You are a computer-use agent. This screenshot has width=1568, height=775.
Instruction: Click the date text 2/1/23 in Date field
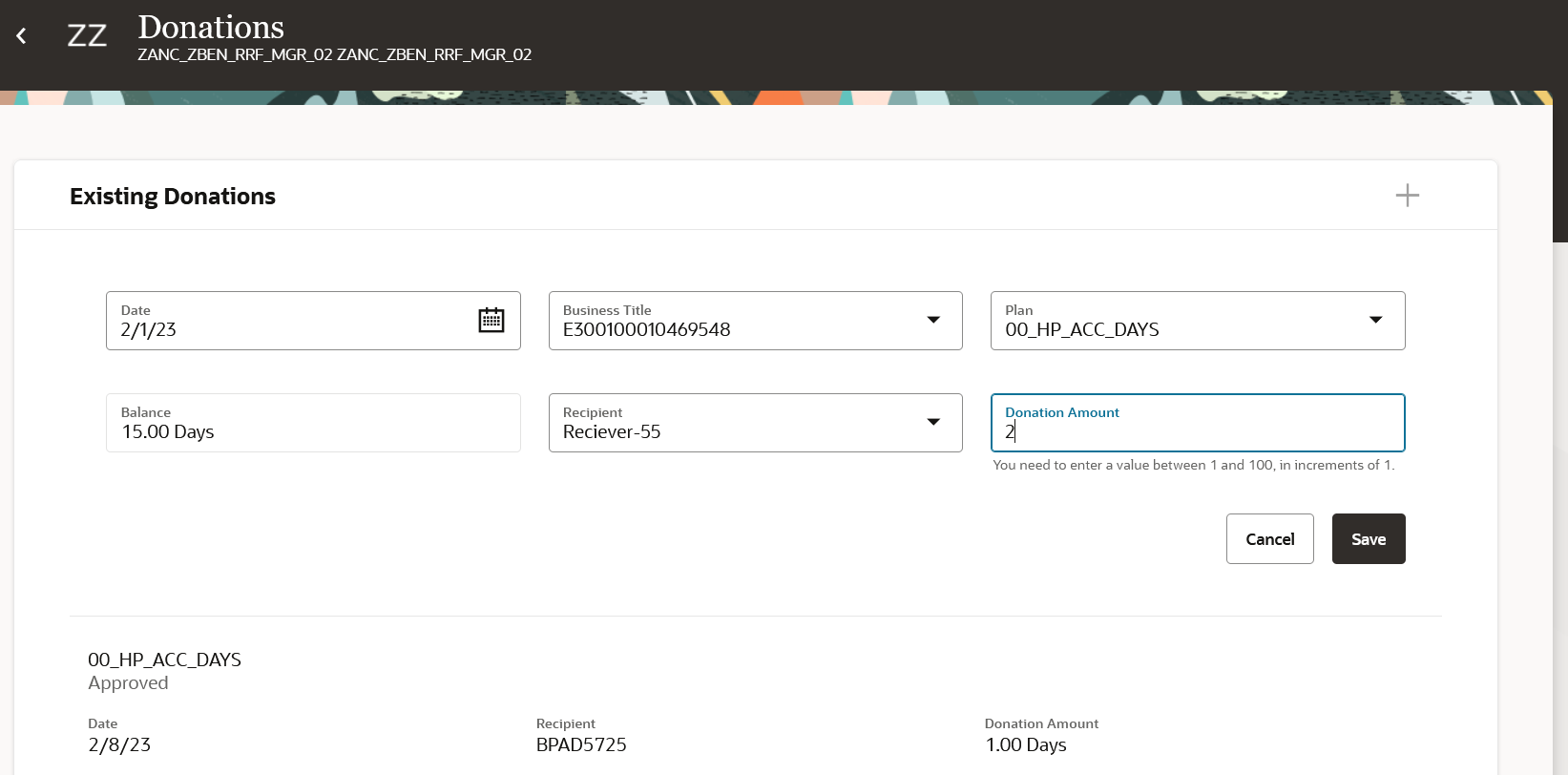149,330
